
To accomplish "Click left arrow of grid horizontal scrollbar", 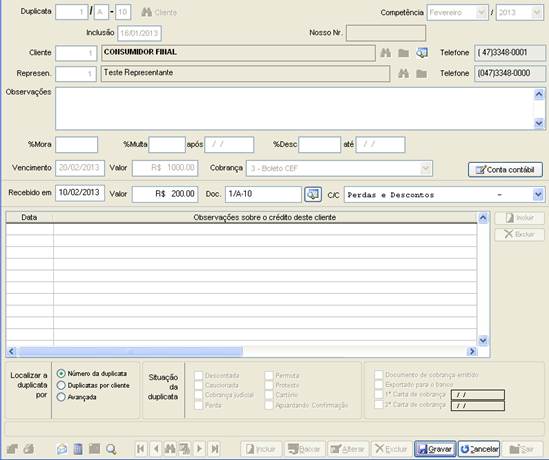I will click(12, 351).
